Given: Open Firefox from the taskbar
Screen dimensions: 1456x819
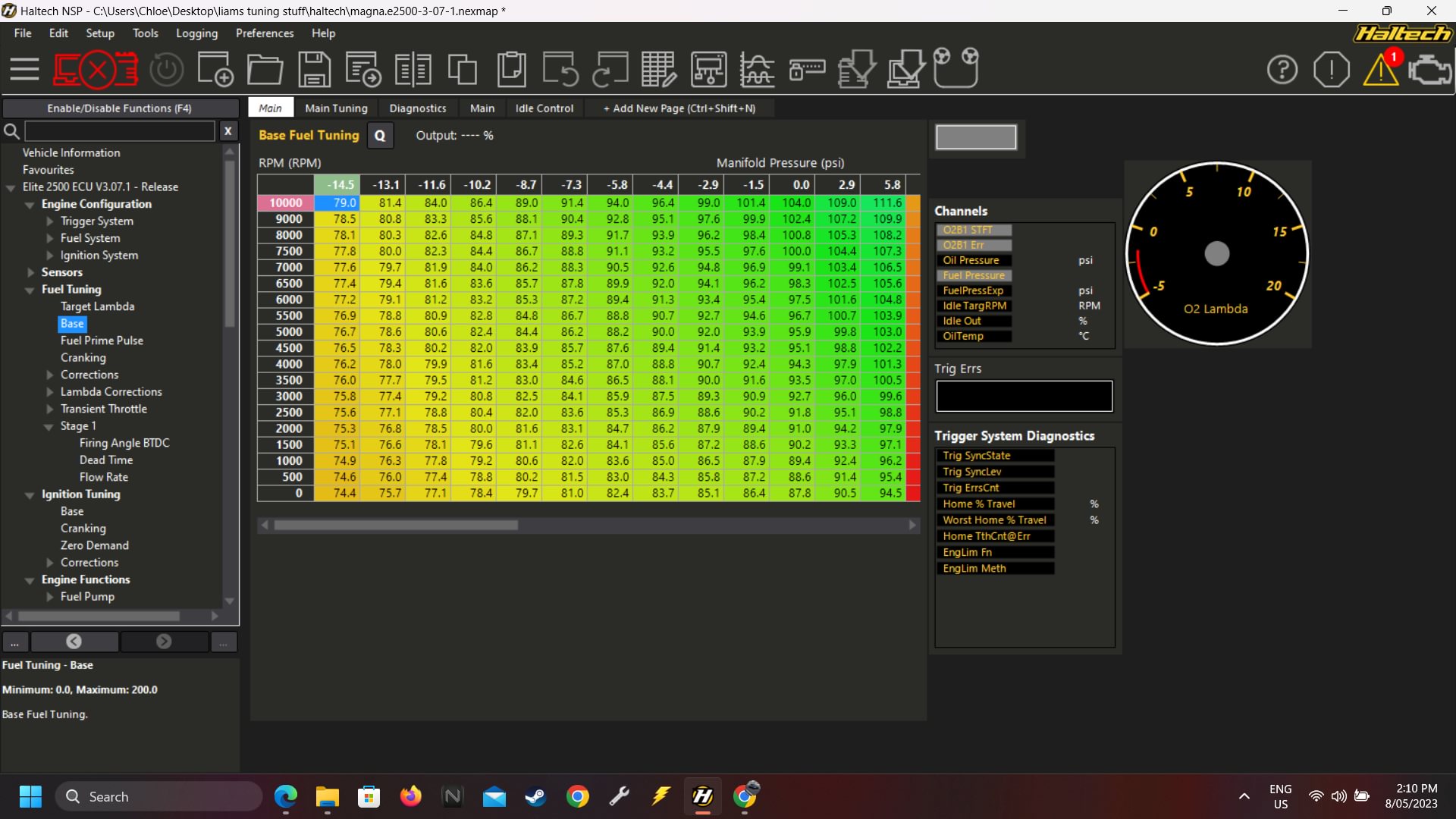Looking at the screenshot, I should pyautogui.click(x=411, y=796).
